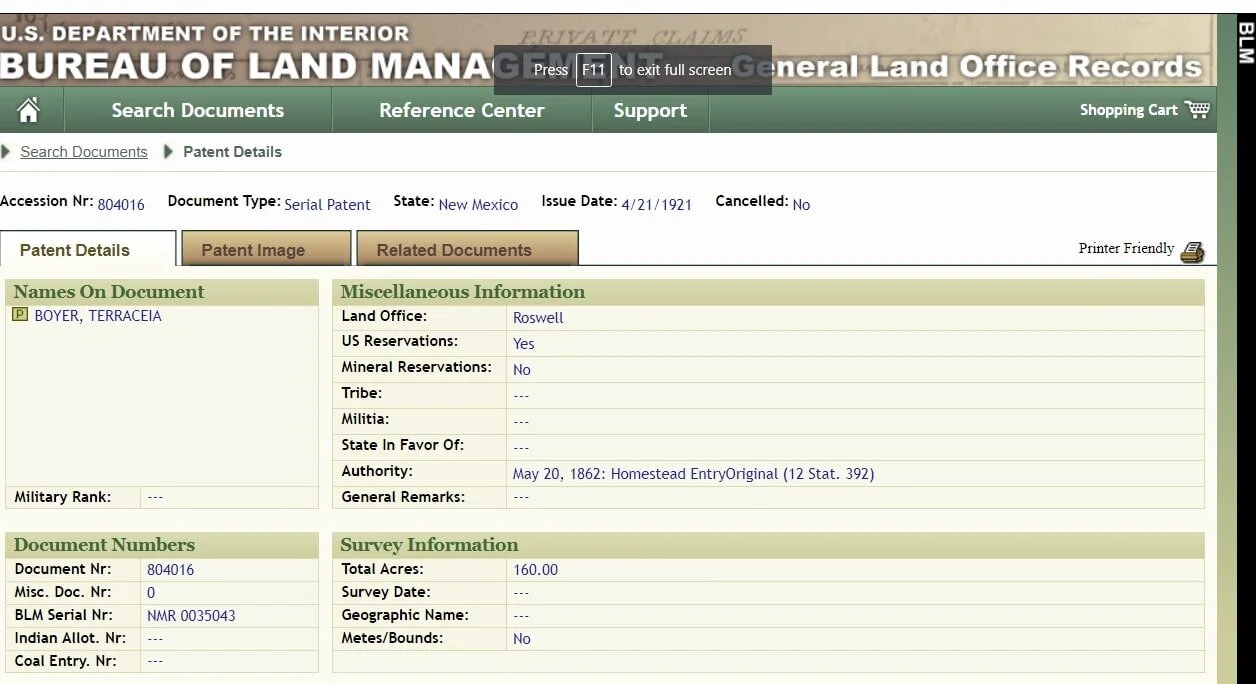
Task: Click the State In Favor Of label
Action: tap(403, 445)
